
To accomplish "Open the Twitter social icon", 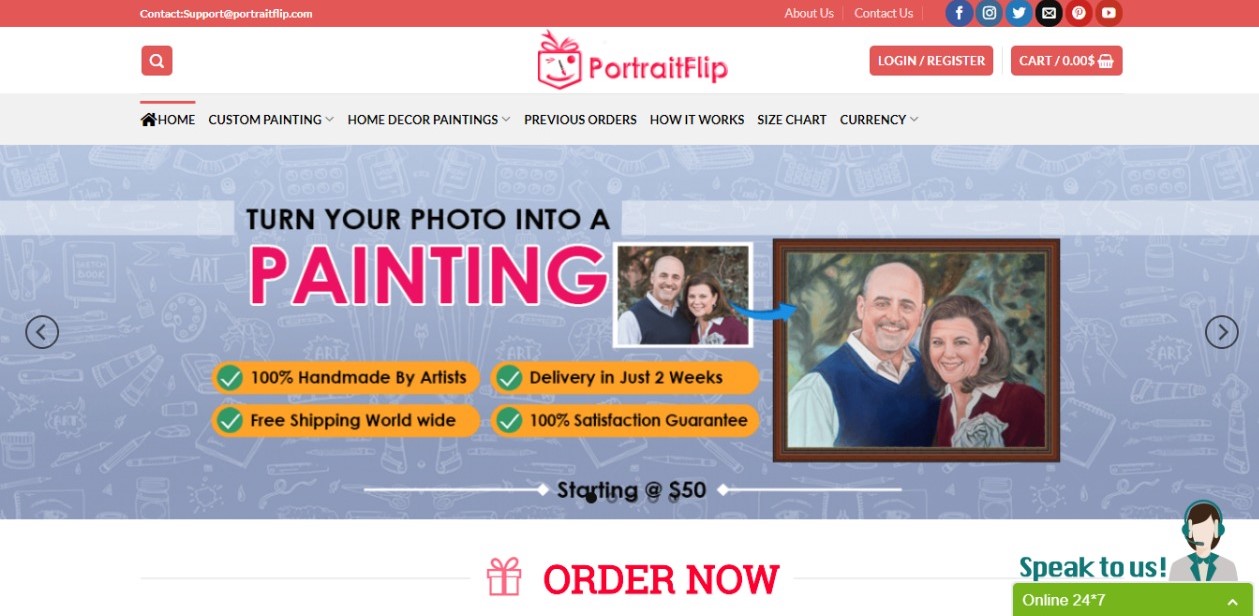I will (1019, 13).
